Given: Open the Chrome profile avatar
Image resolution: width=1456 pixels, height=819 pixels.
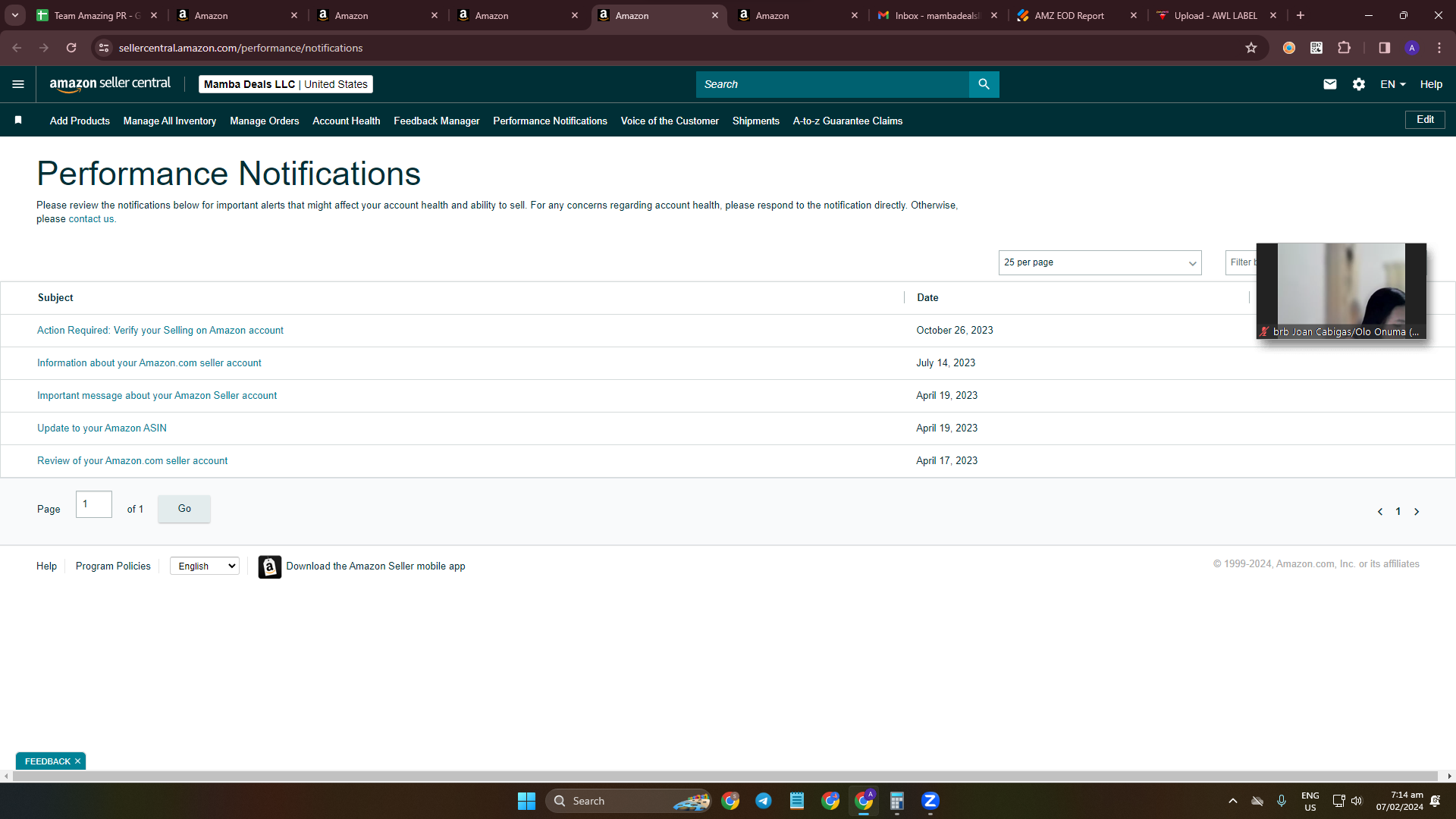Looking at the screenshot, I should point(1412,48).
